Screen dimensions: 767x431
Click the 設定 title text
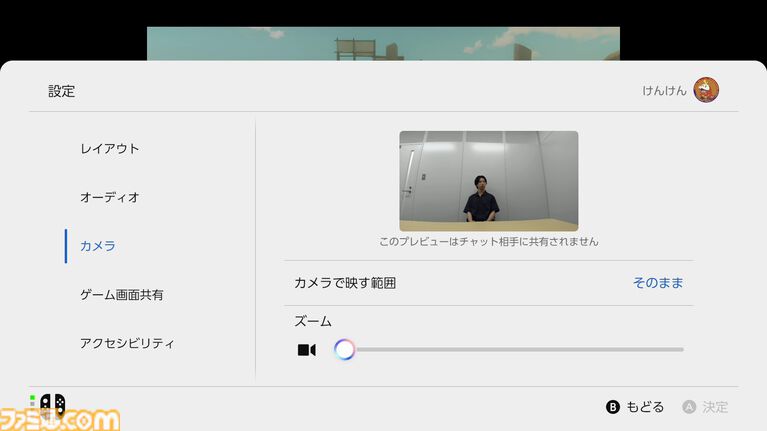[62, 91]
